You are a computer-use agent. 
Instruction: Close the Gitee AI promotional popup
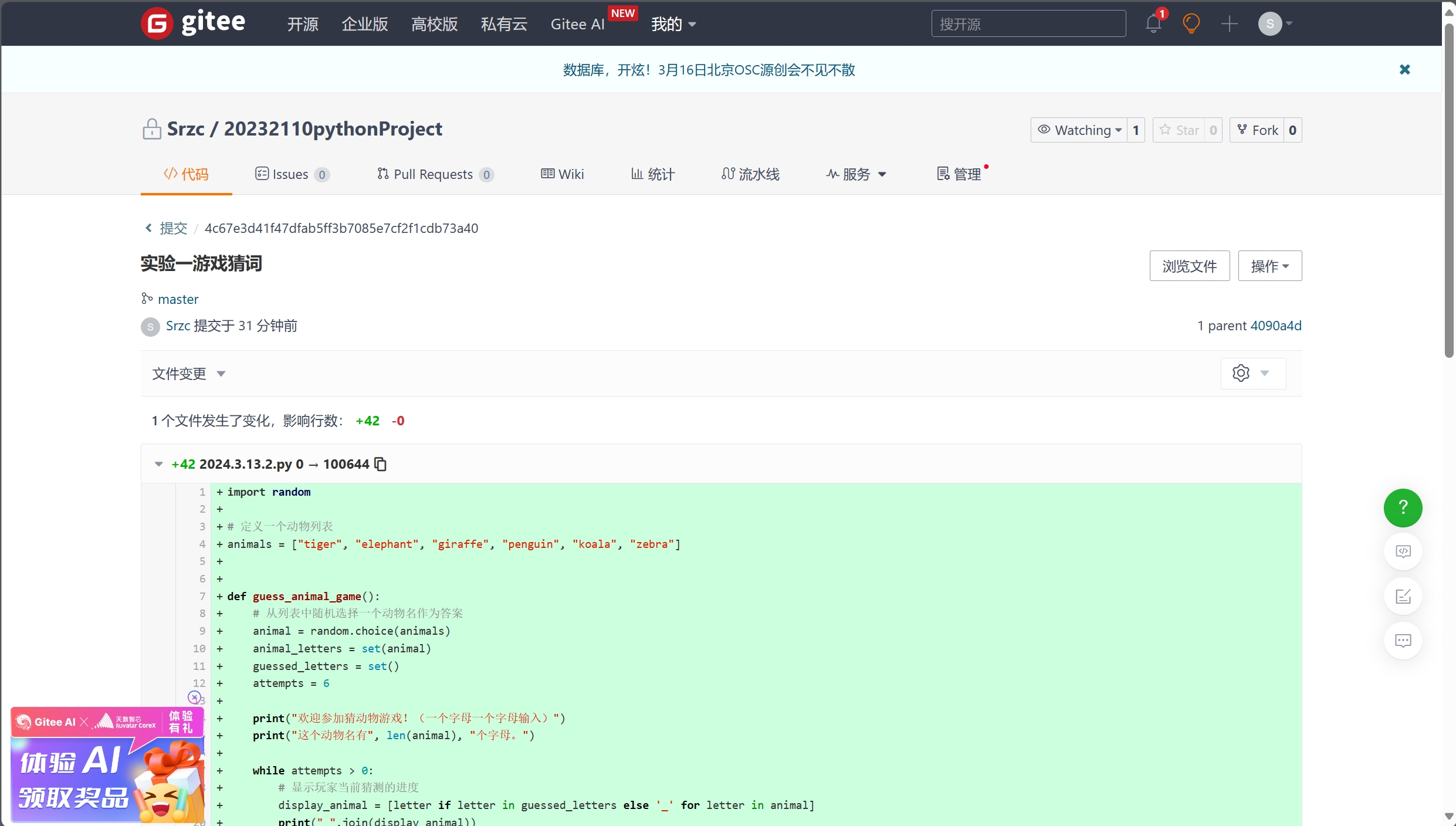tap(194, 697)
